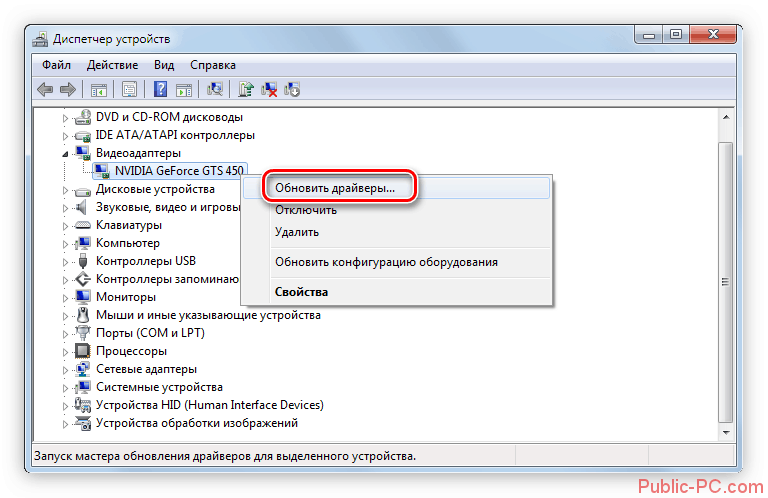768x498 pixels.
Task: Open the Properties sheet toolbar icon
Action: click(129, 90)
